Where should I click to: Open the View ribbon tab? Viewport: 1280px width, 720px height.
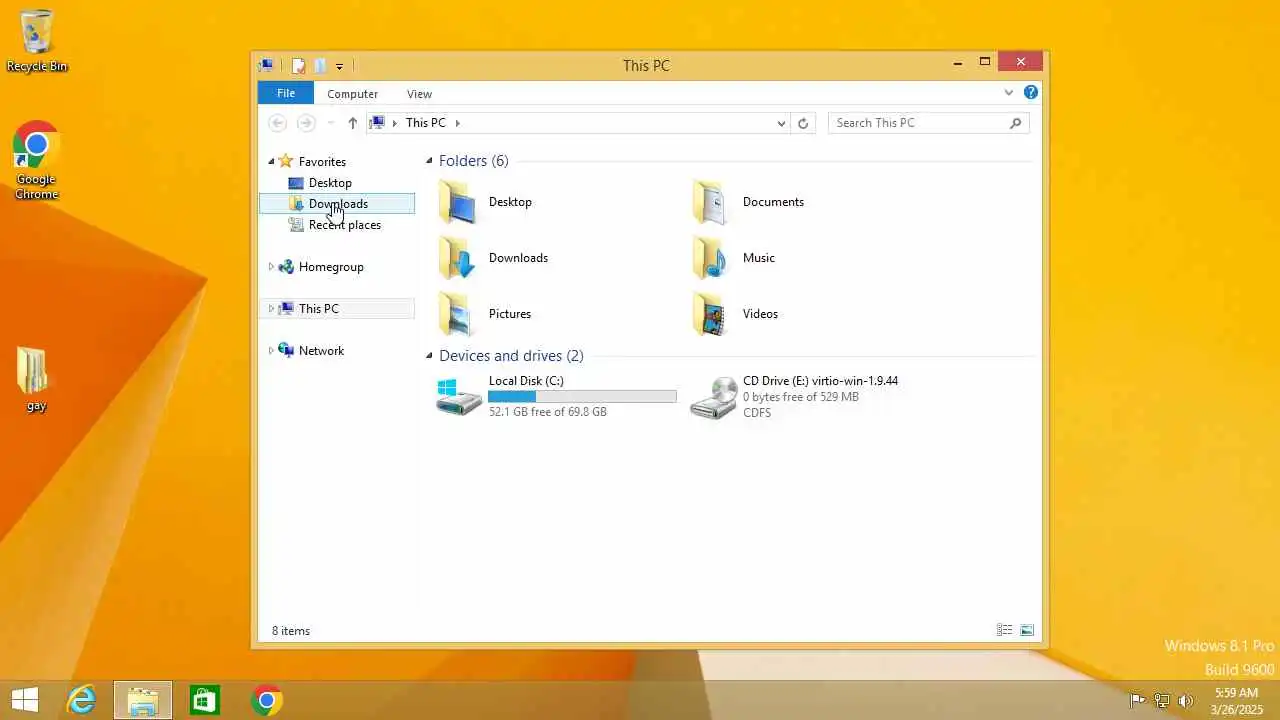(419, 94)
